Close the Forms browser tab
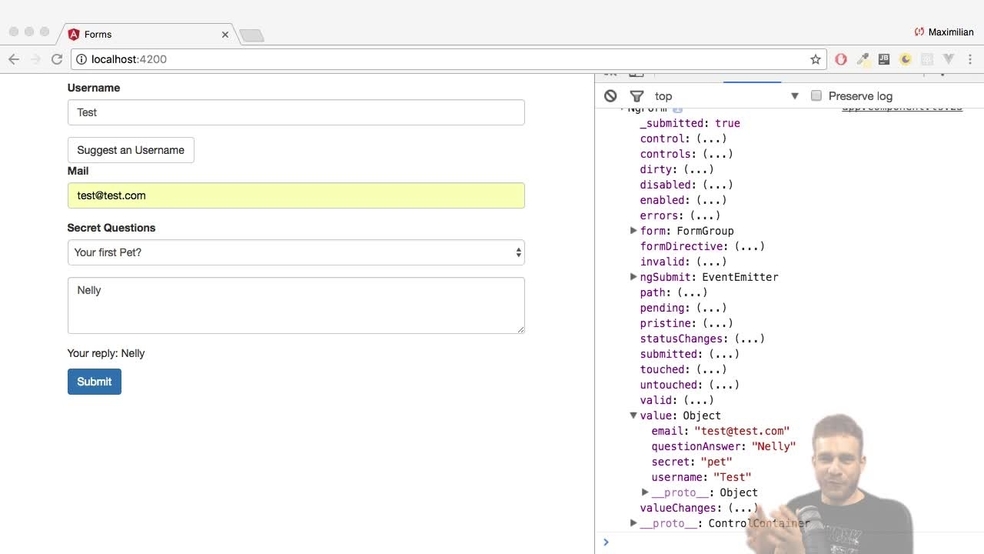The width and height of the screenshot is (984, 554). [225, 35]
